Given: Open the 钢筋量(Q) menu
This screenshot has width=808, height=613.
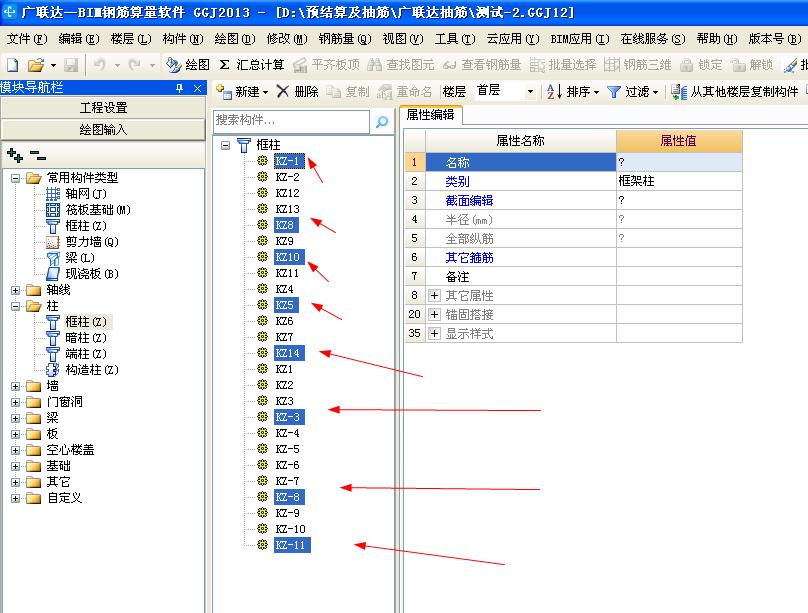Looking at the screenshot, I should click(345, 39).
